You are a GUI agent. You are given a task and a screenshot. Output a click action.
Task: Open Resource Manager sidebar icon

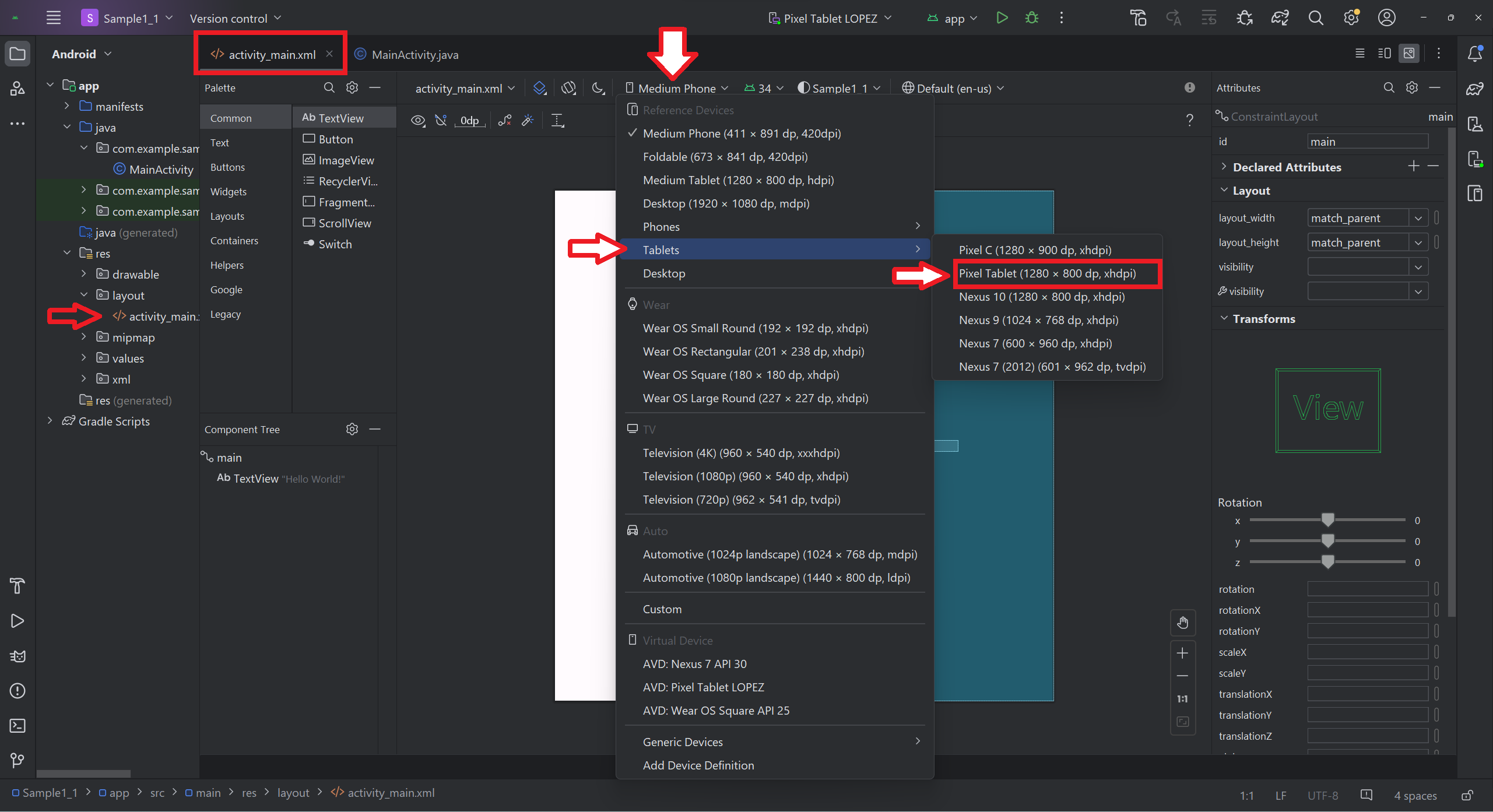click(x=17, y=89)
